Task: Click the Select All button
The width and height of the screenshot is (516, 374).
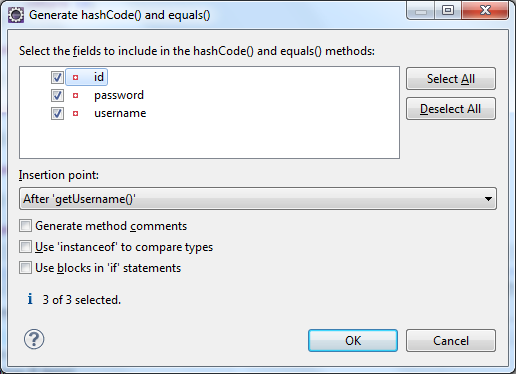Action: [451, 79]
